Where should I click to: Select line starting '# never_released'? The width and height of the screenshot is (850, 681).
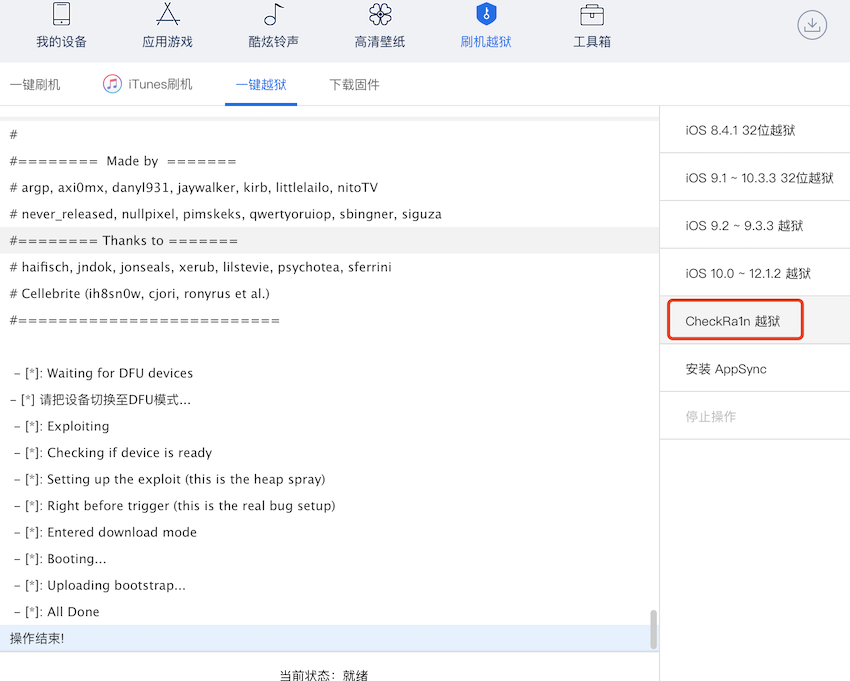point(329,214)
